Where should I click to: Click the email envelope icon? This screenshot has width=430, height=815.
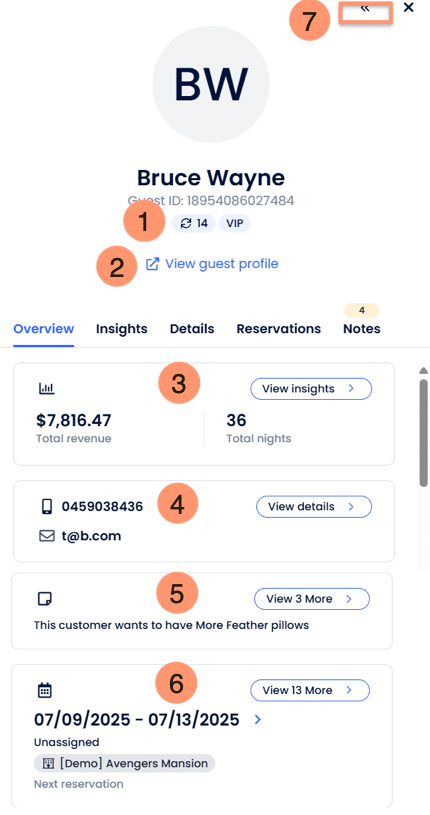tap(47, 536)
